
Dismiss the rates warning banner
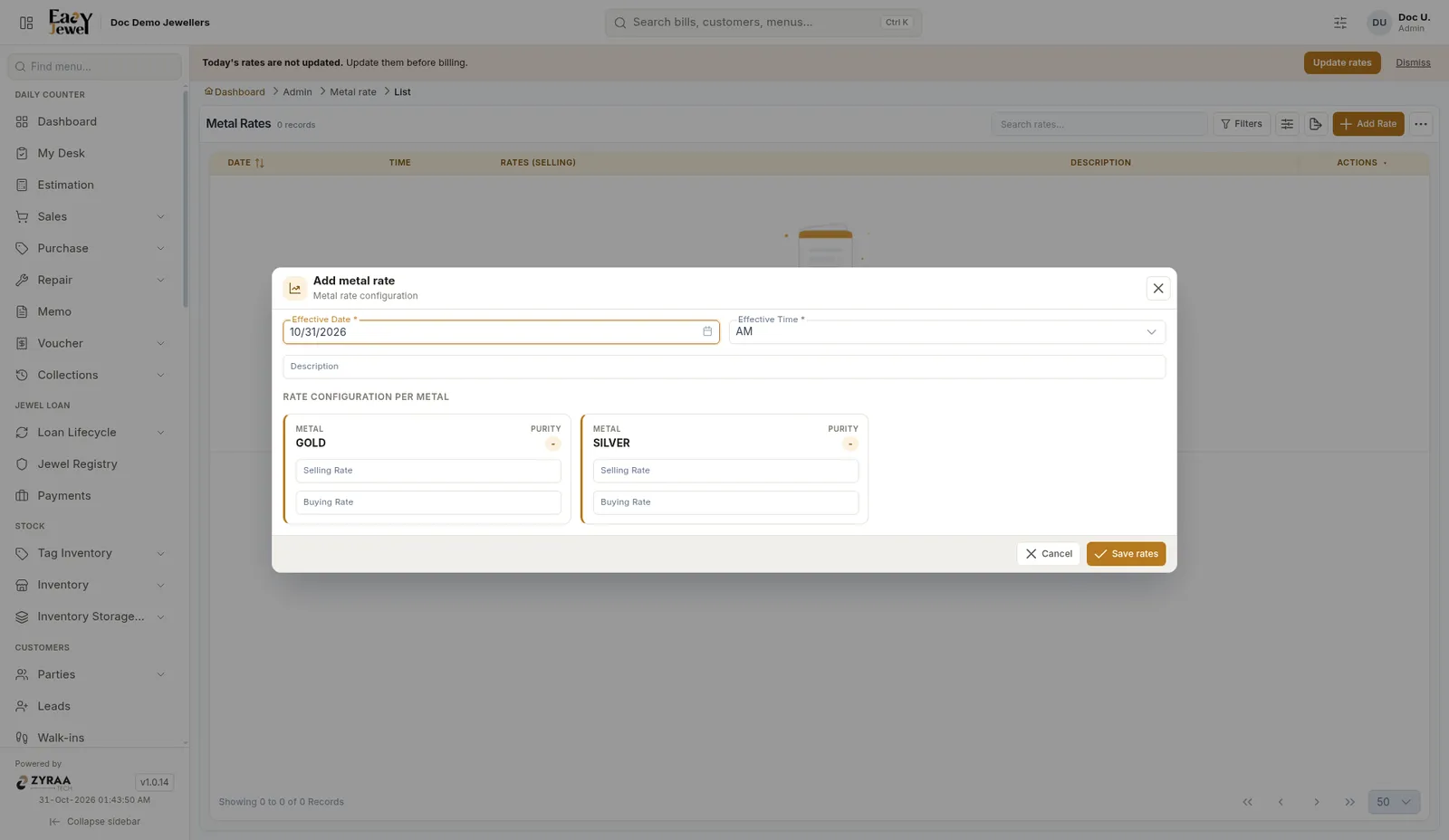[x=1413, y=62]
